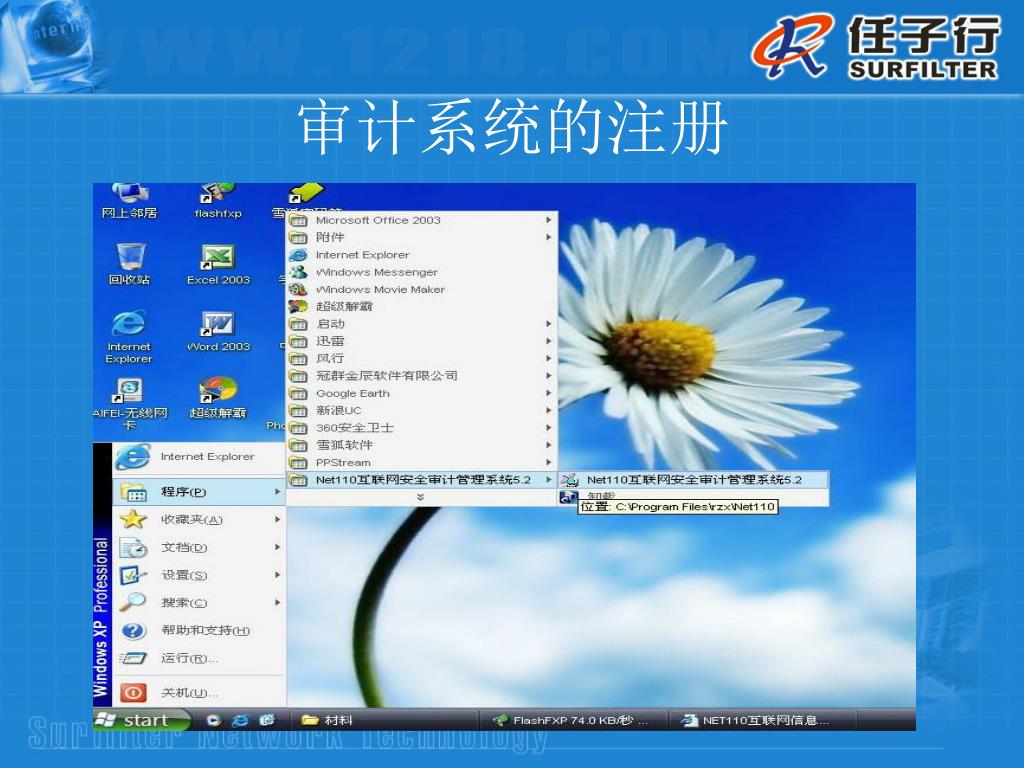Open the AIFEI wireless card desktop icon

[130, 391]
